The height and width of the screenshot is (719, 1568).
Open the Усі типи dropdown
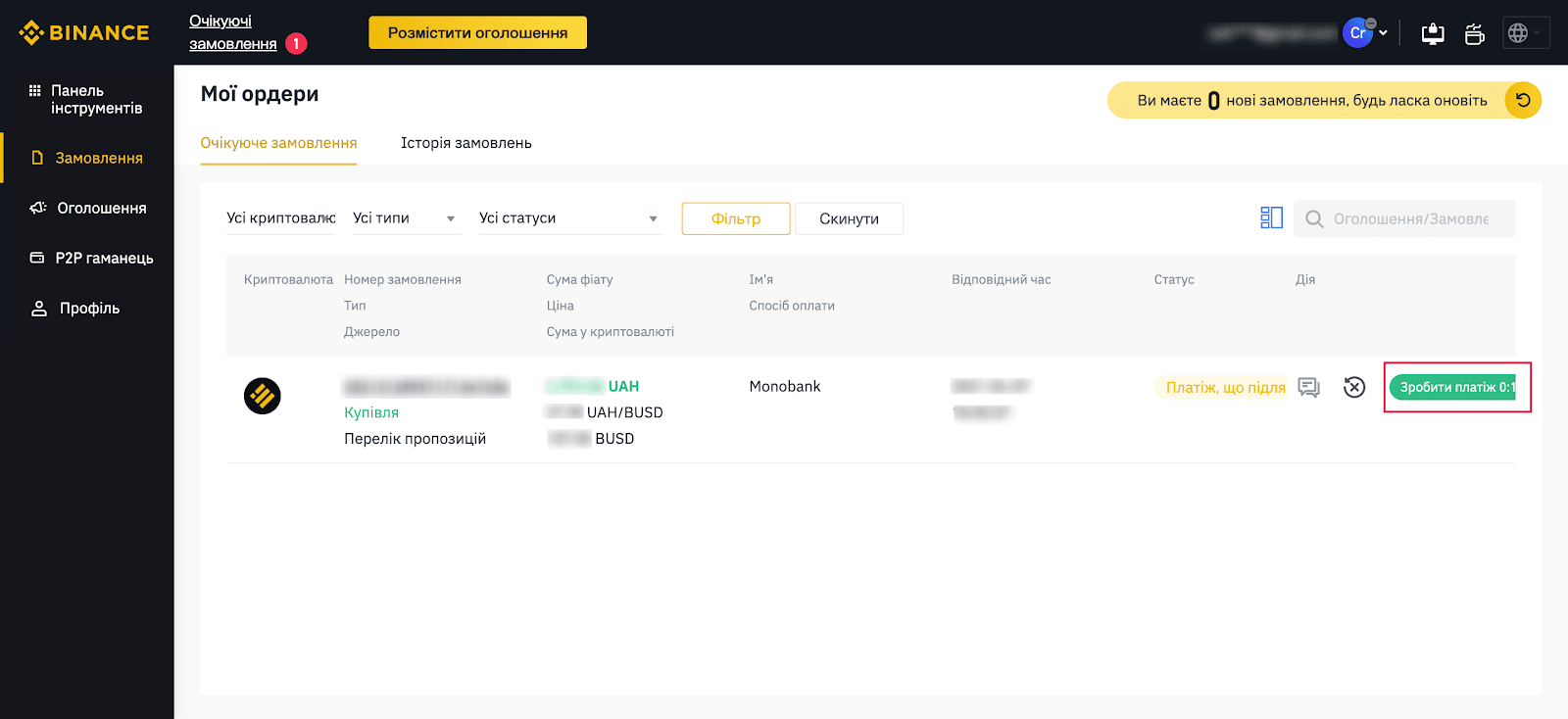coord(406,217)
